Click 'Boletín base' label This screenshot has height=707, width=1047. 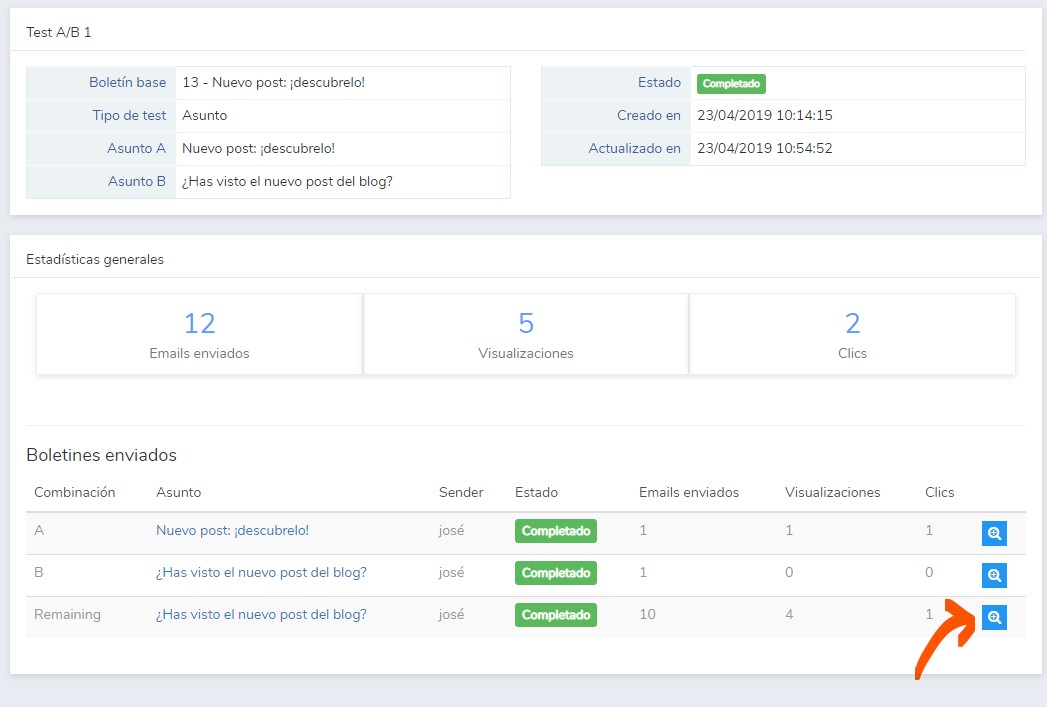(128, 82)
